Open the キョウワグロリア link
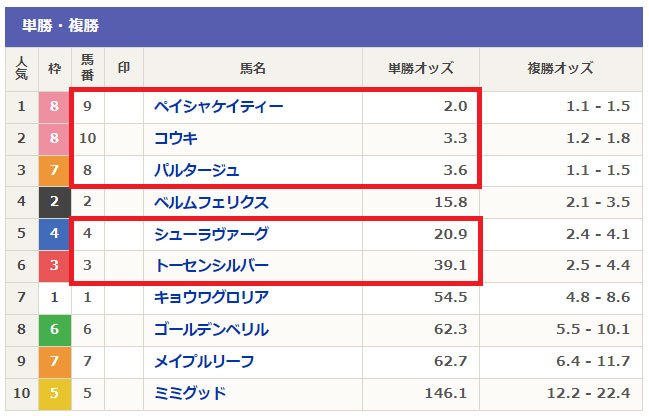 tap(212, 298)
